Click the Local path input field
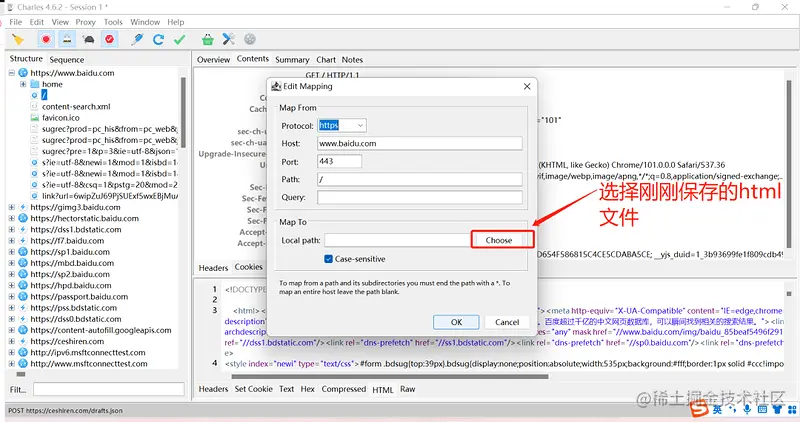 [x=397, y=240]
